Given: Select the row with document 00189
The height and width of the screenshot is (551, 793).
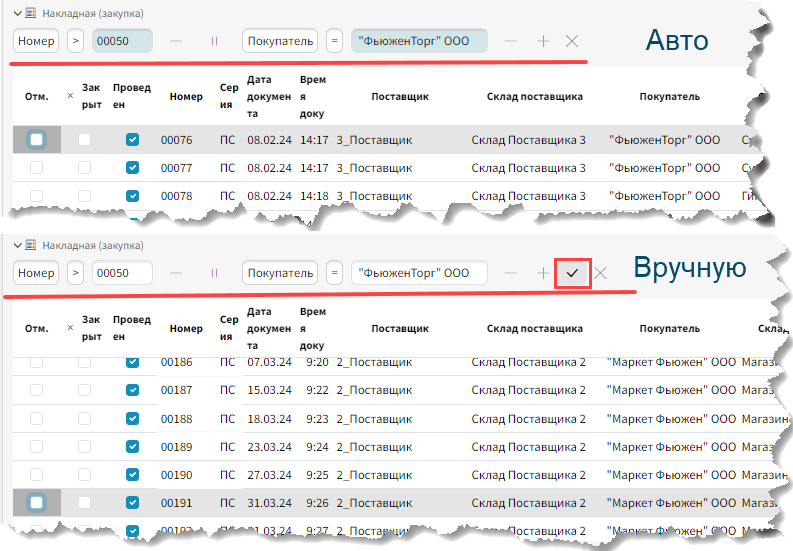Looking at the screenshot, I should click(x=400, y=446).
